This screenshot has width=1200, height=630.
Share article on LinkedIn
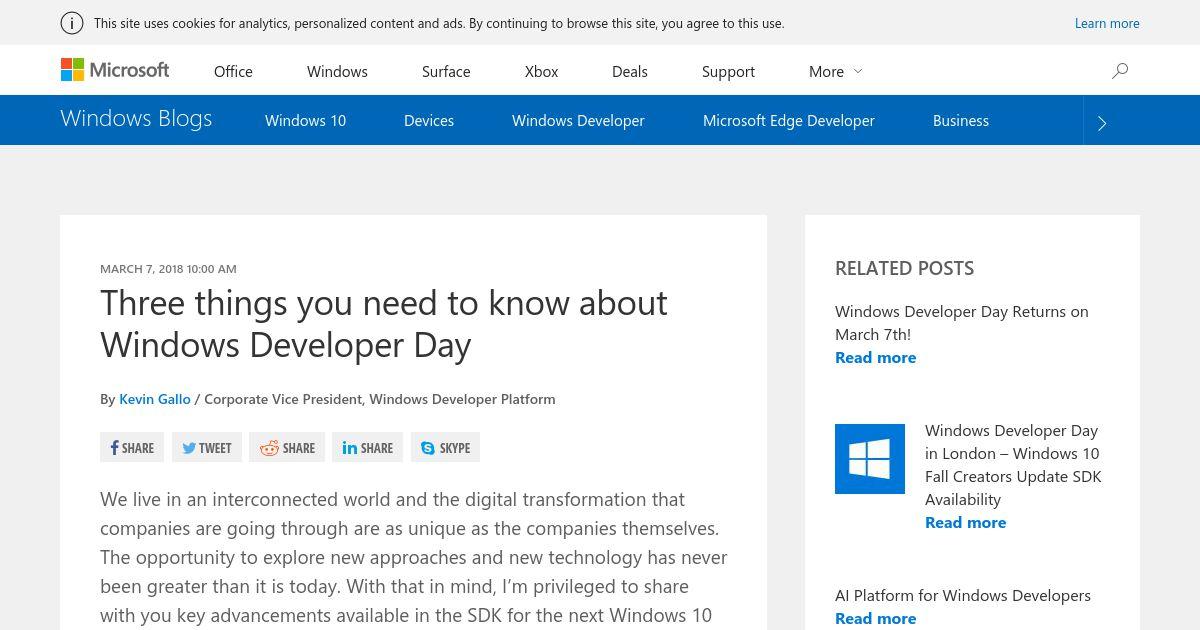[367, 447]
